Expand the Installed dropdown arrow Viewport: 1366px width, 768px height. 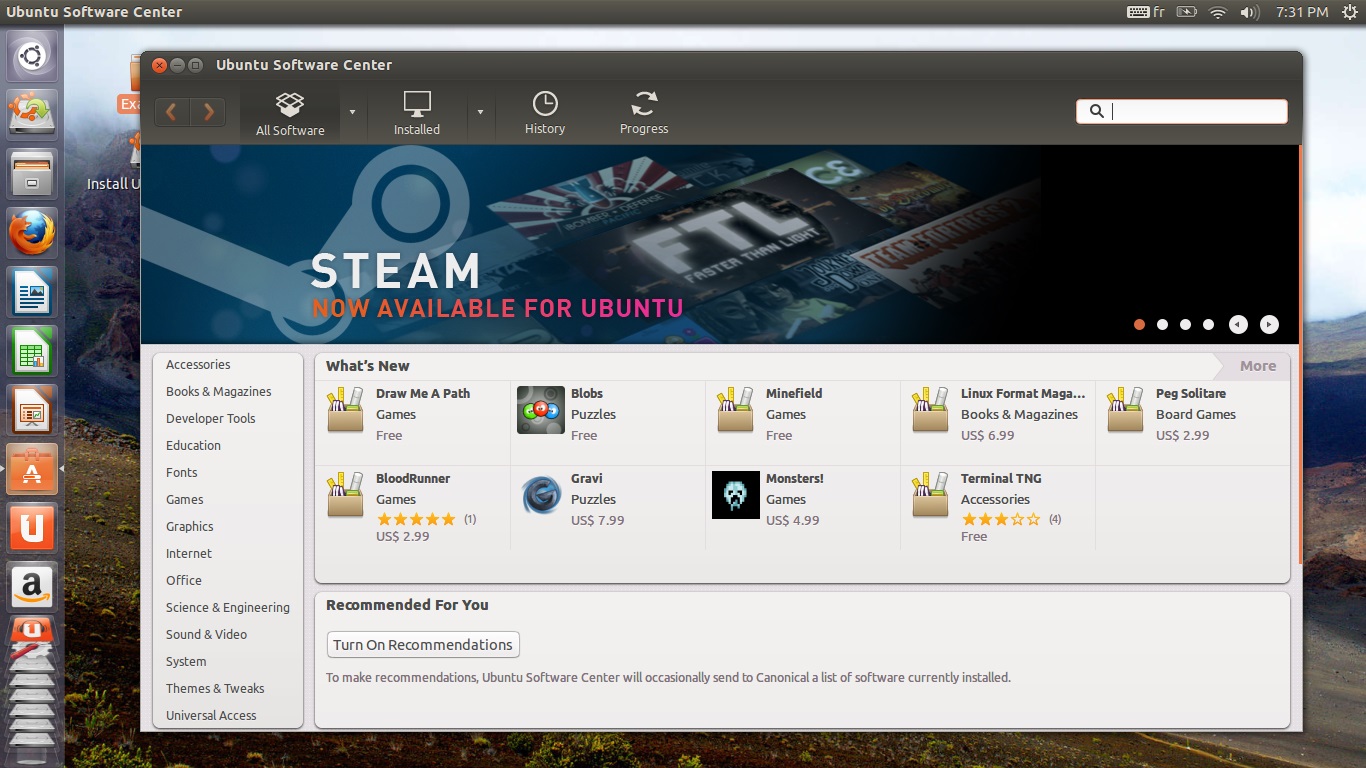tap(480, 112)
